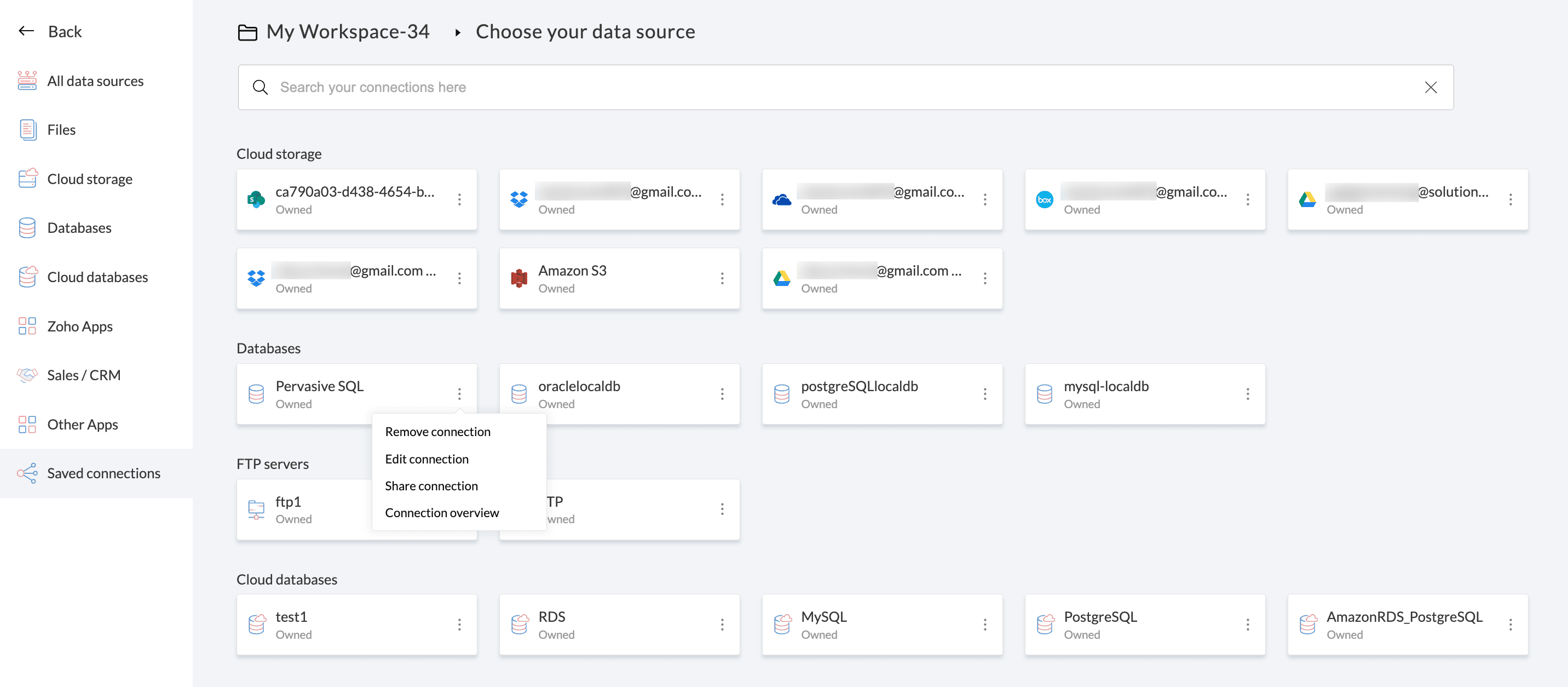Click the My Workspace-34 folder icon

pyautogui.click(x=247, y=32)
